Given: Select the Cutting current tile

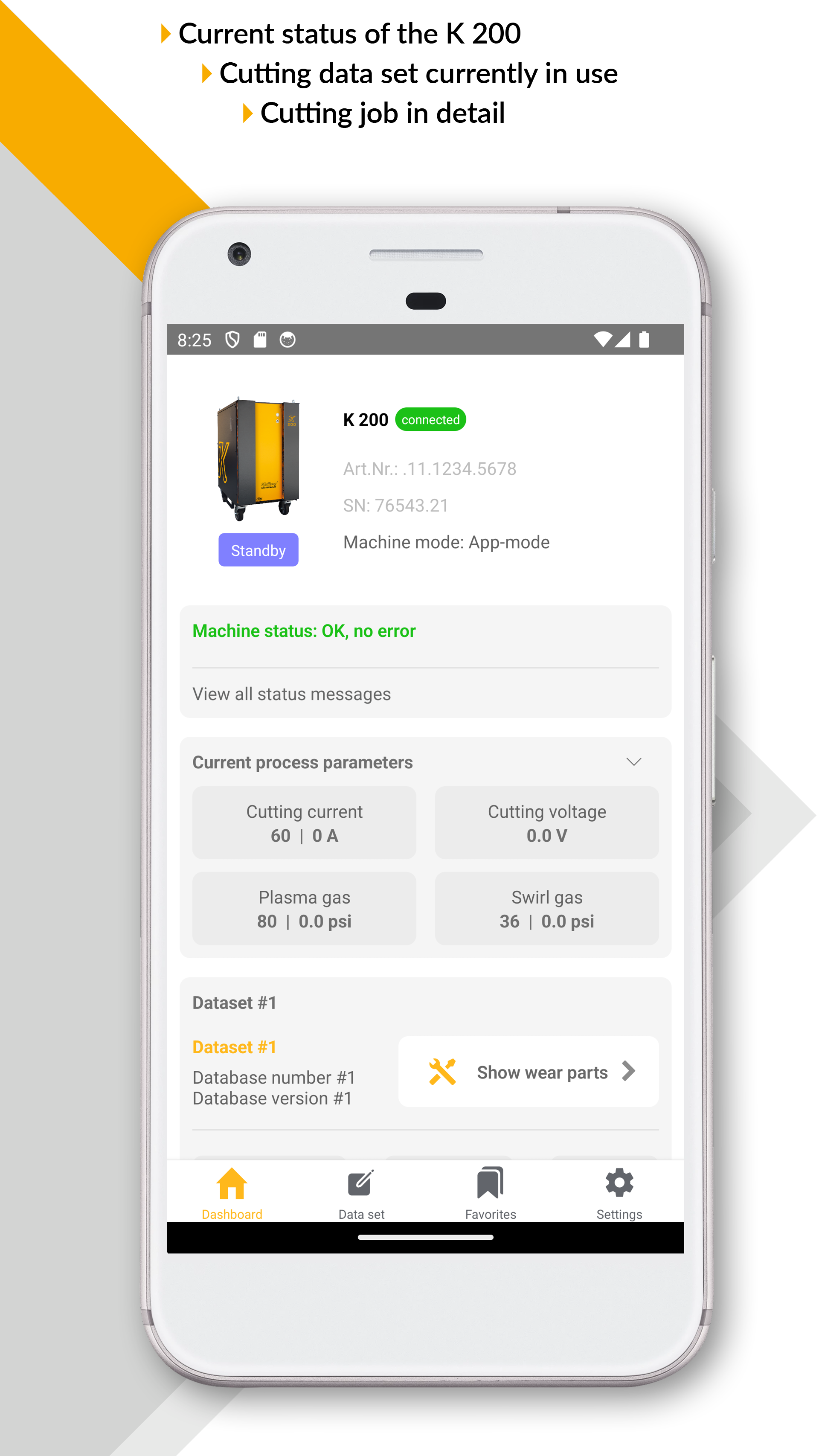Looking at the screenshot, I should tap(304, 823).
